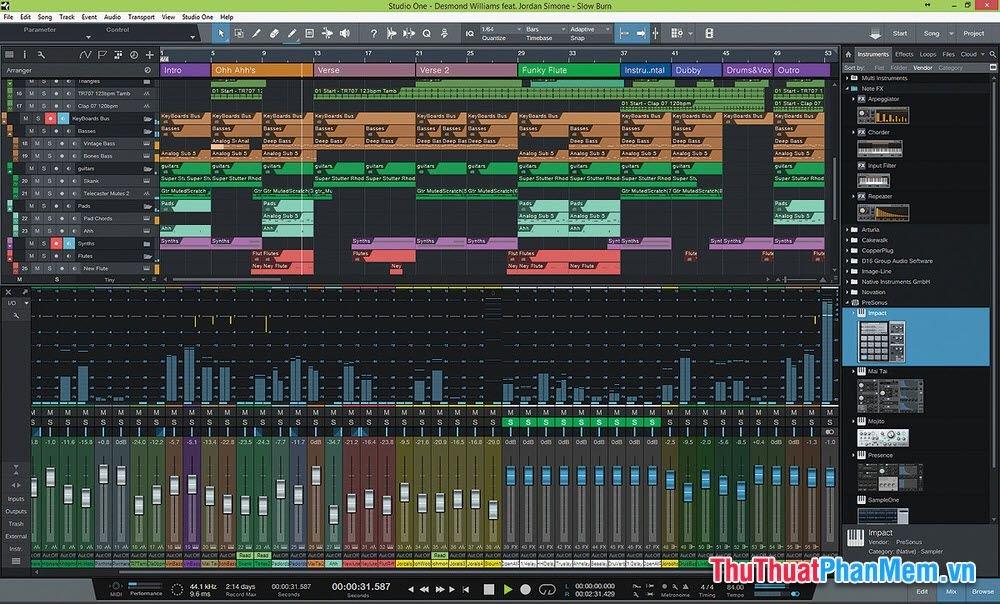Click the download arrow icon near Start

[x=875, y=34]
